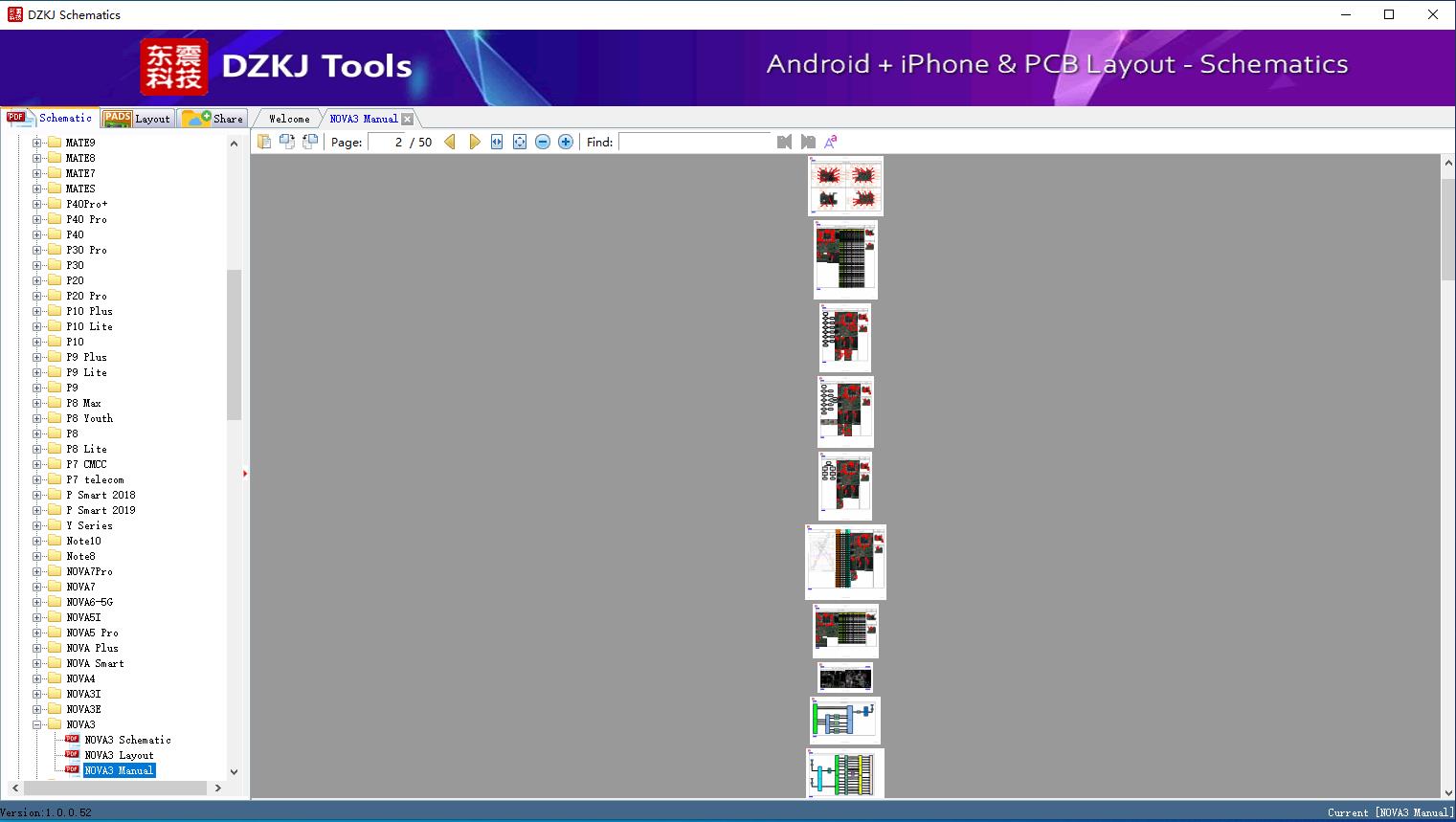The width and height of the screenshot is (1456, 822).
Task: Open the NOVA3 Layout file
Action: click(119, 755)
